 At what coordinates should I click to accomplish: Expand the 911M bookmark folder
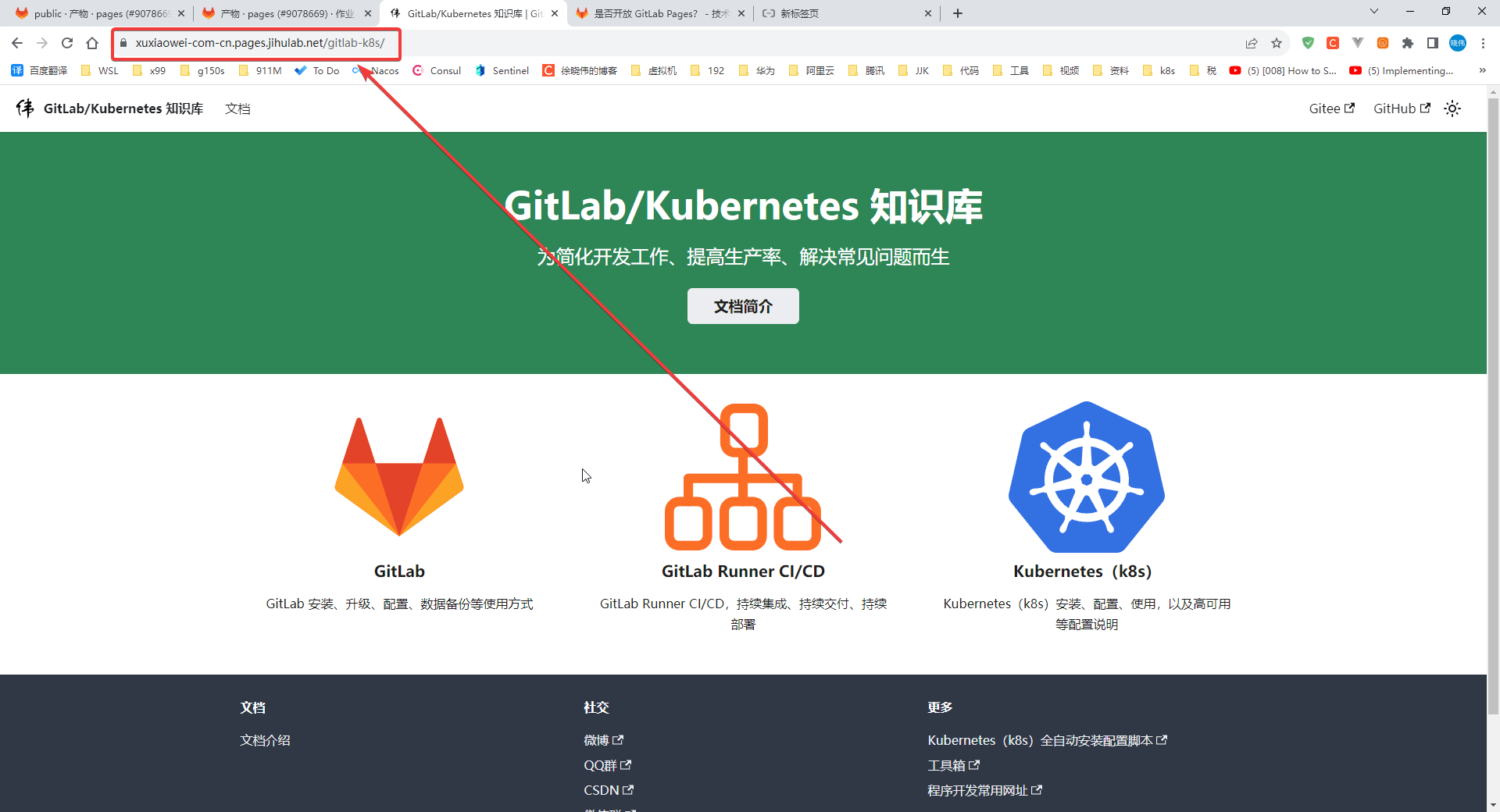tap(260, 70)
